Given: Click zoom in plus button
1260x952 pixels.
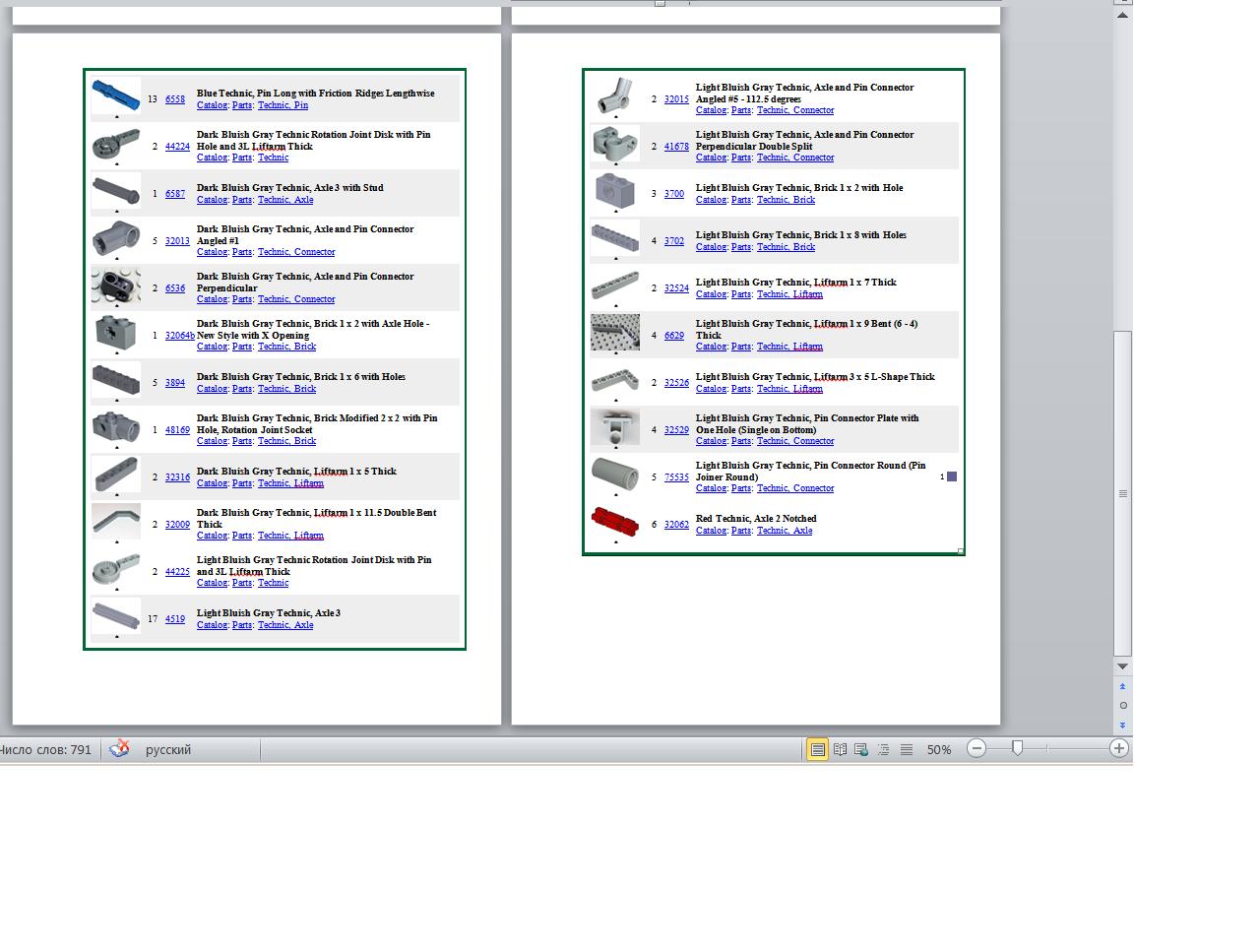Looking at the screenshot, I should [x=1118, y=748].
